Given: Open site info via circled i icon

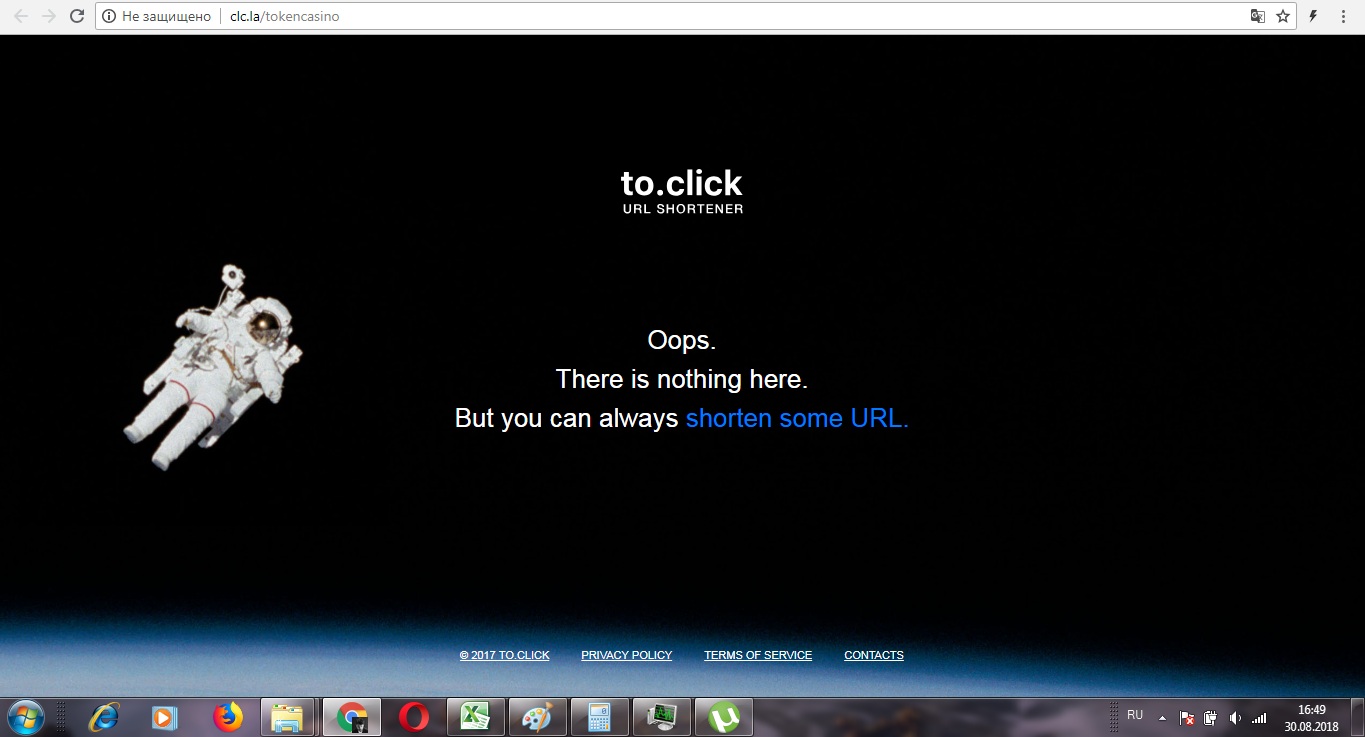Looking at the screenshot, I should (110, 16).
